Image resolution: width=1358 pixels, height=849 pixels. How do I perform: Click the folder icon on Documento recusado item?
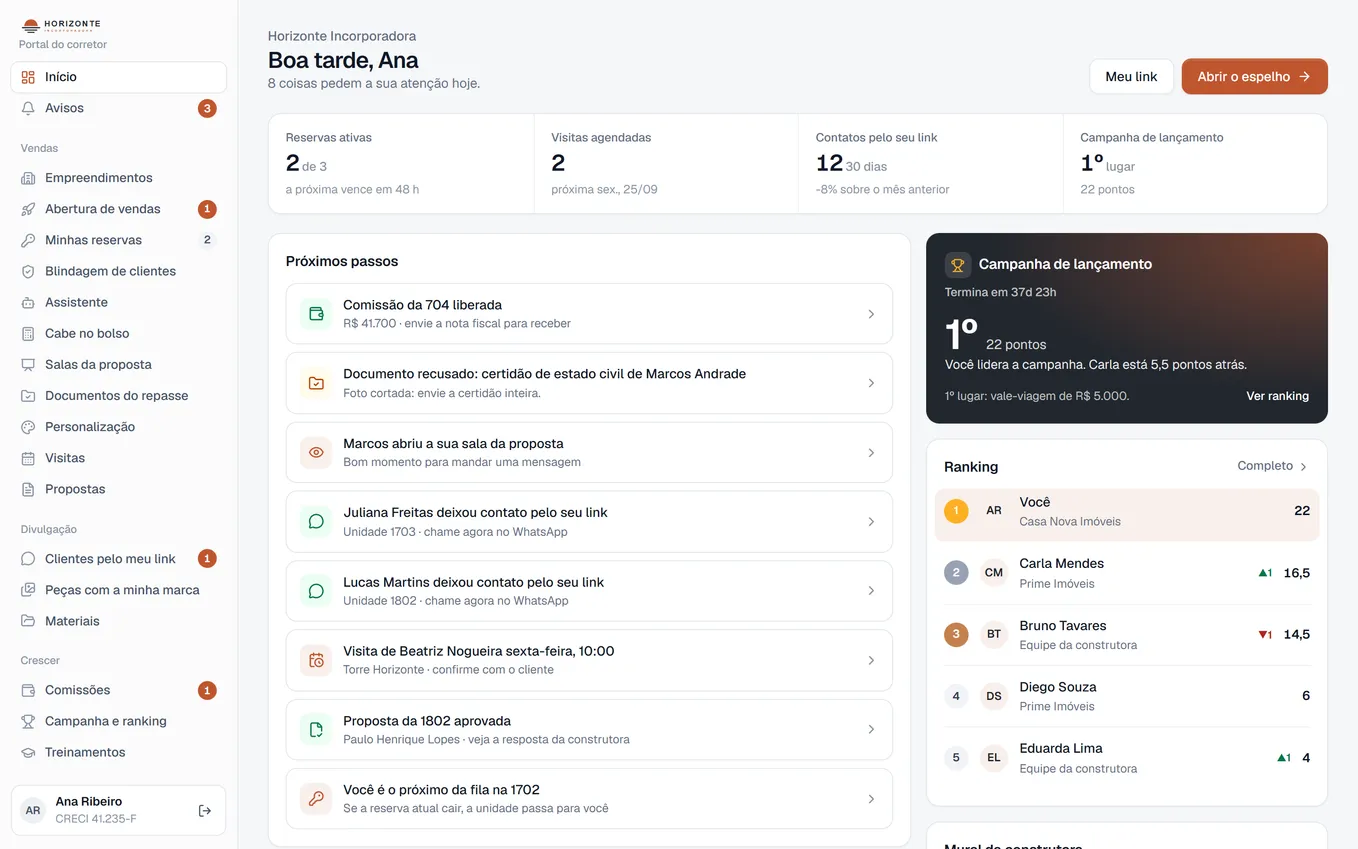316,383
